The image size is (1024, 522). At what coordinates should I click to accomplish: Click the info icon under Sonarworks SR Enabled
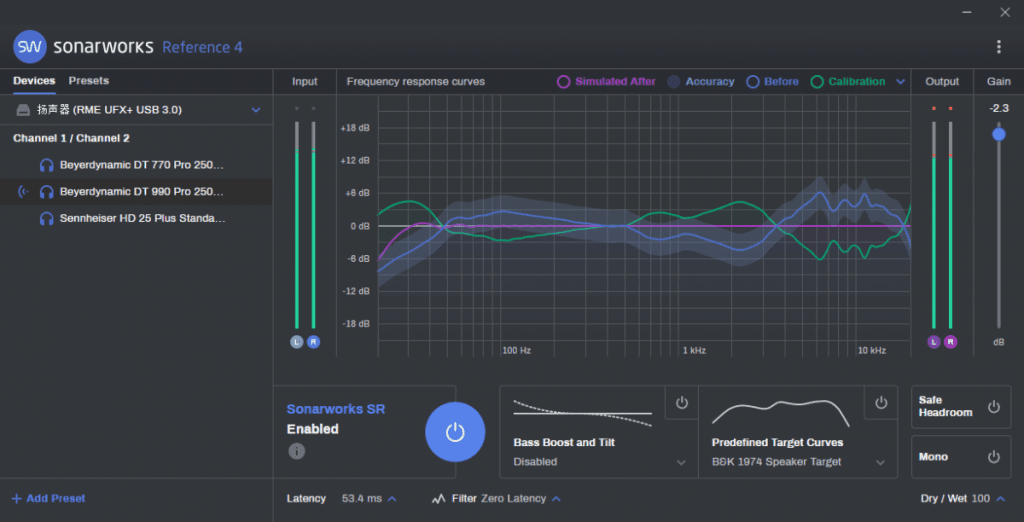296,451
